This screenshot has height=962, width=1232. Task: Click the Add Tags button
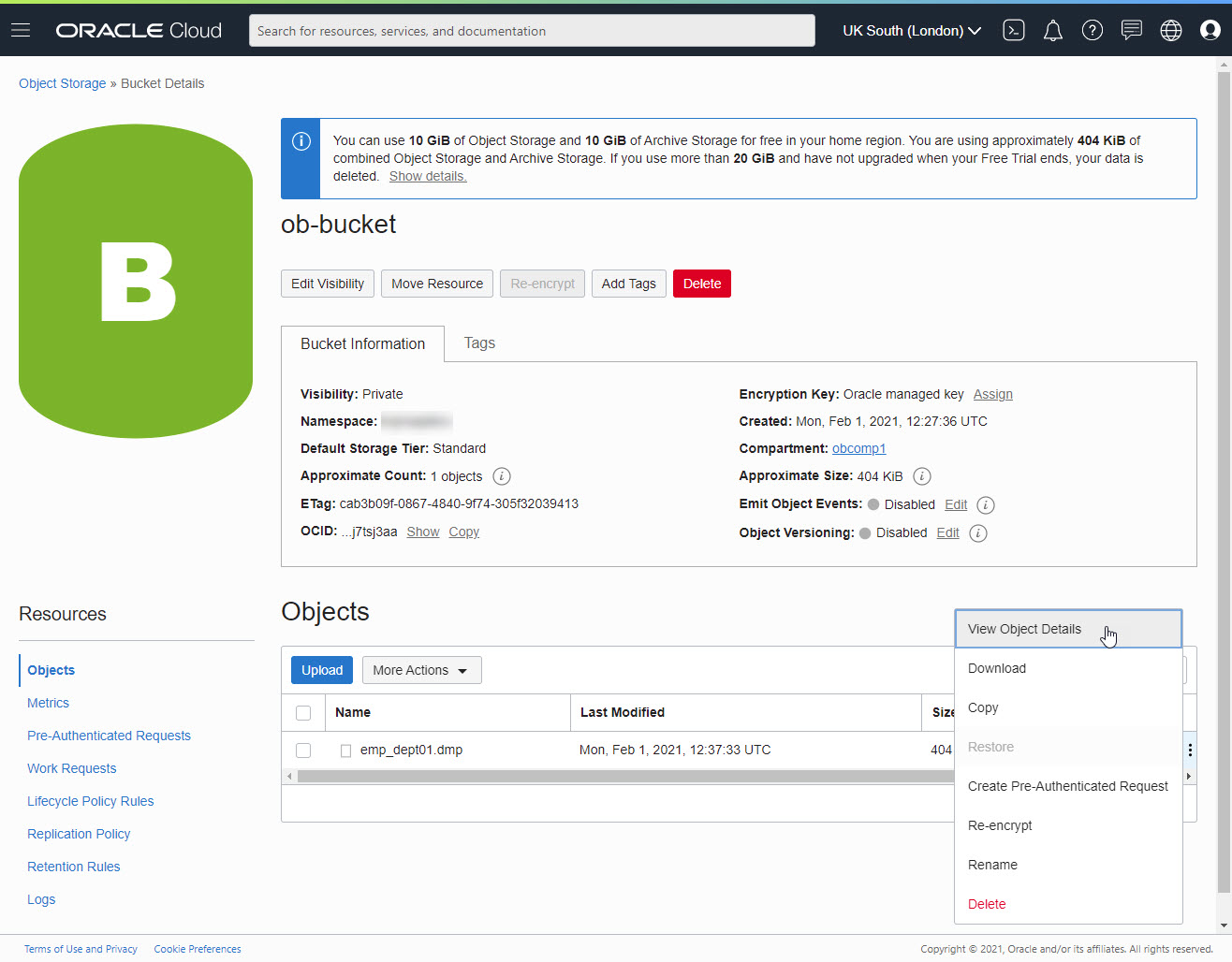tap(629, 284)
